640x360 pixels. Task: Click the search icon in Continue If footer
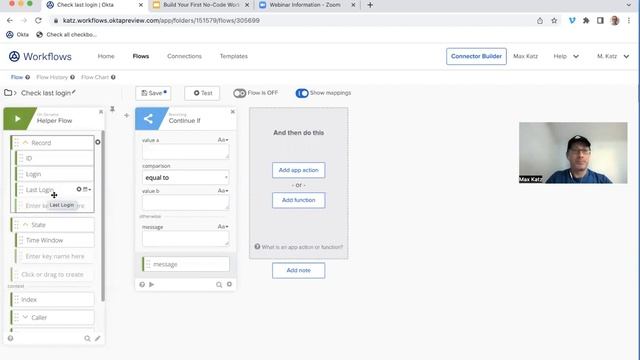(219, 284)
